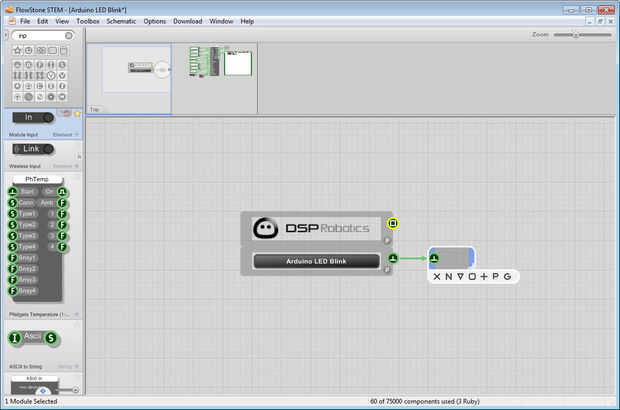Toggle the yellow star on Module Input
620x410 pixels.
(x=78, y=114)
